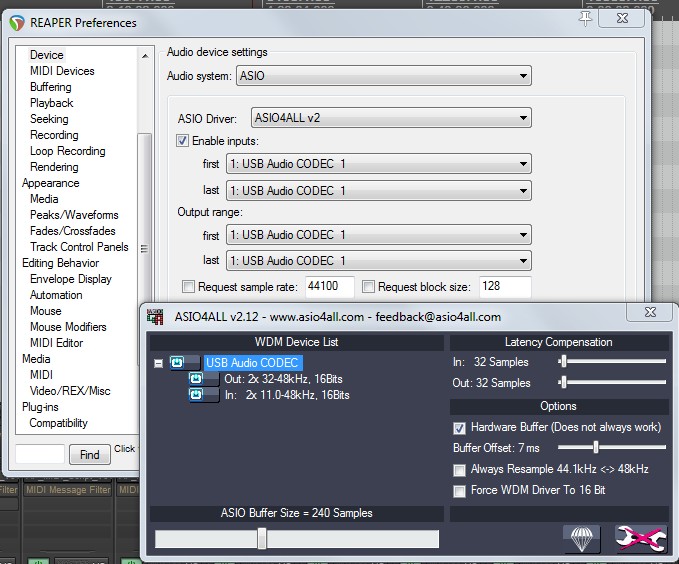The image size is (679, 564).
Task: Click the Find button
Action: pos(90,454)
